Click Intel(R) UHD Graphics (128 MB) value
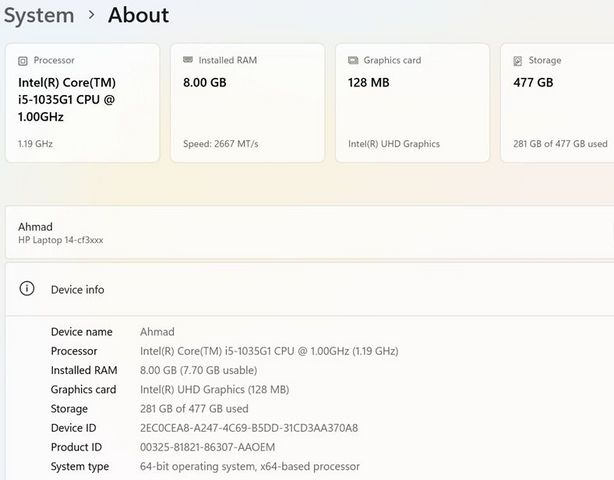The width and height of the screenshot is (614, 480). pyautogui.click(x=215, y=390)
